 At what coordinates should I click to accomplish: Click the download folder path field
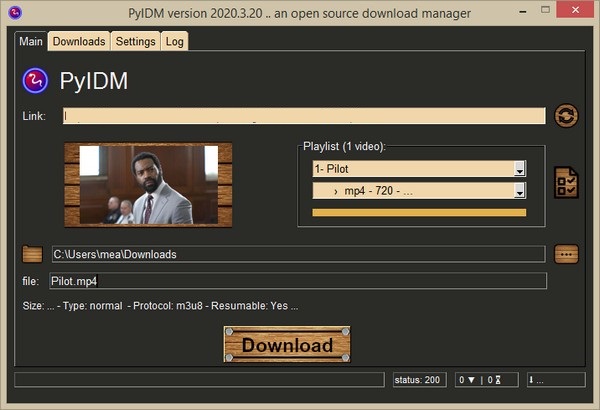[298, 254]
